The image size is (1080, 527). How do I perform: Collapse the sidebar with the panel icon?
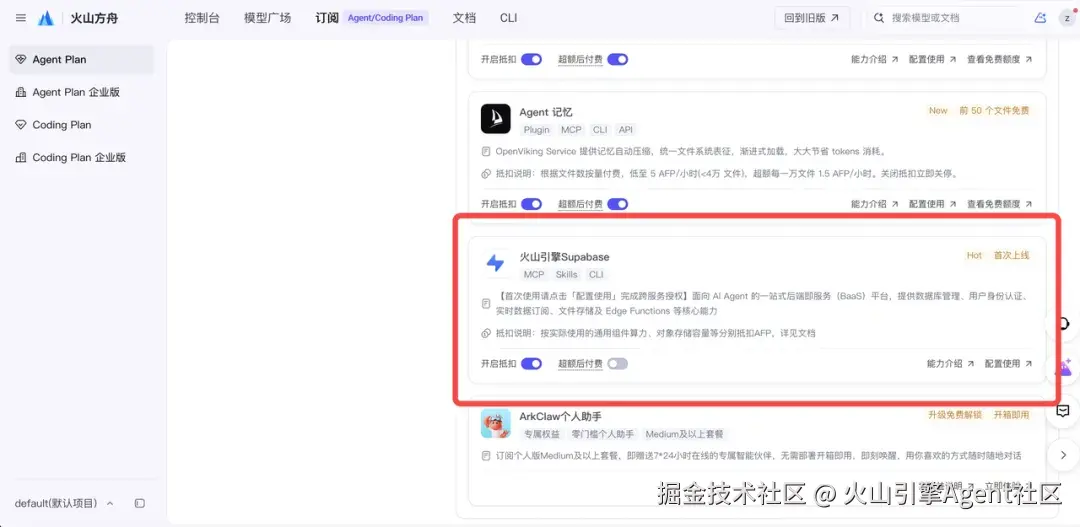[140, 504]
